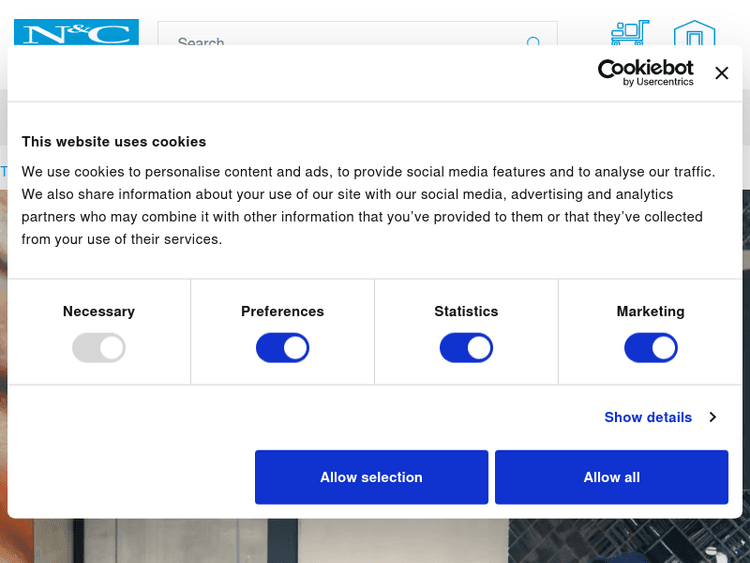Open the Show details link
Image resolution: width=750 pixels, height=563 pixels.
click(648, 417)
